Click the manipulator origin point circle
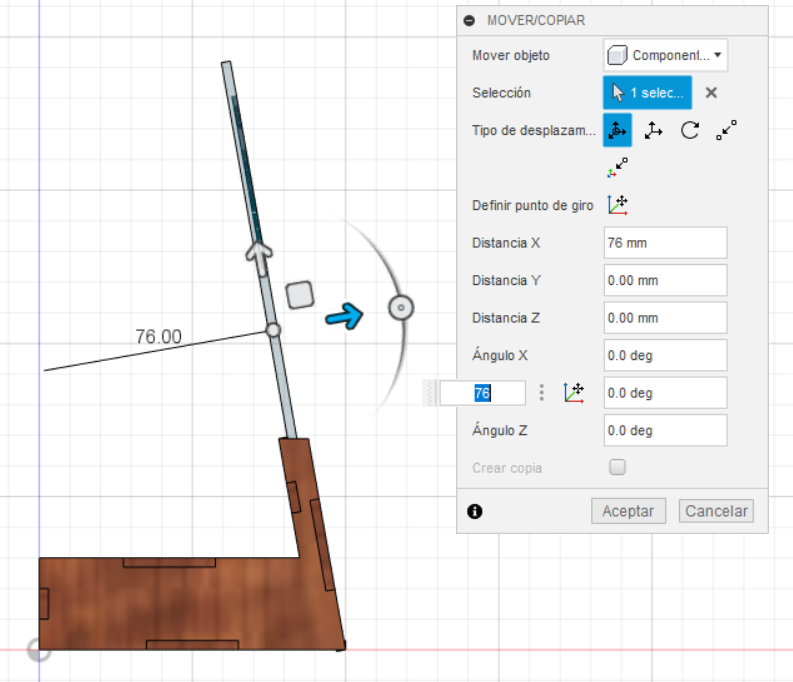 273,330
